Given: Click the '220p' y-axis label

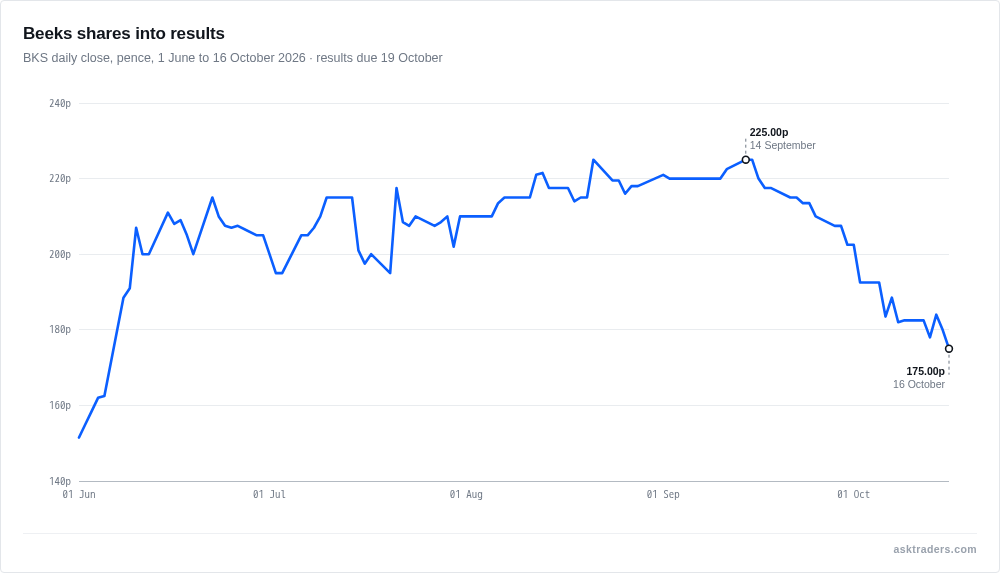Looking at the screenshot, I should click(60, 179).
